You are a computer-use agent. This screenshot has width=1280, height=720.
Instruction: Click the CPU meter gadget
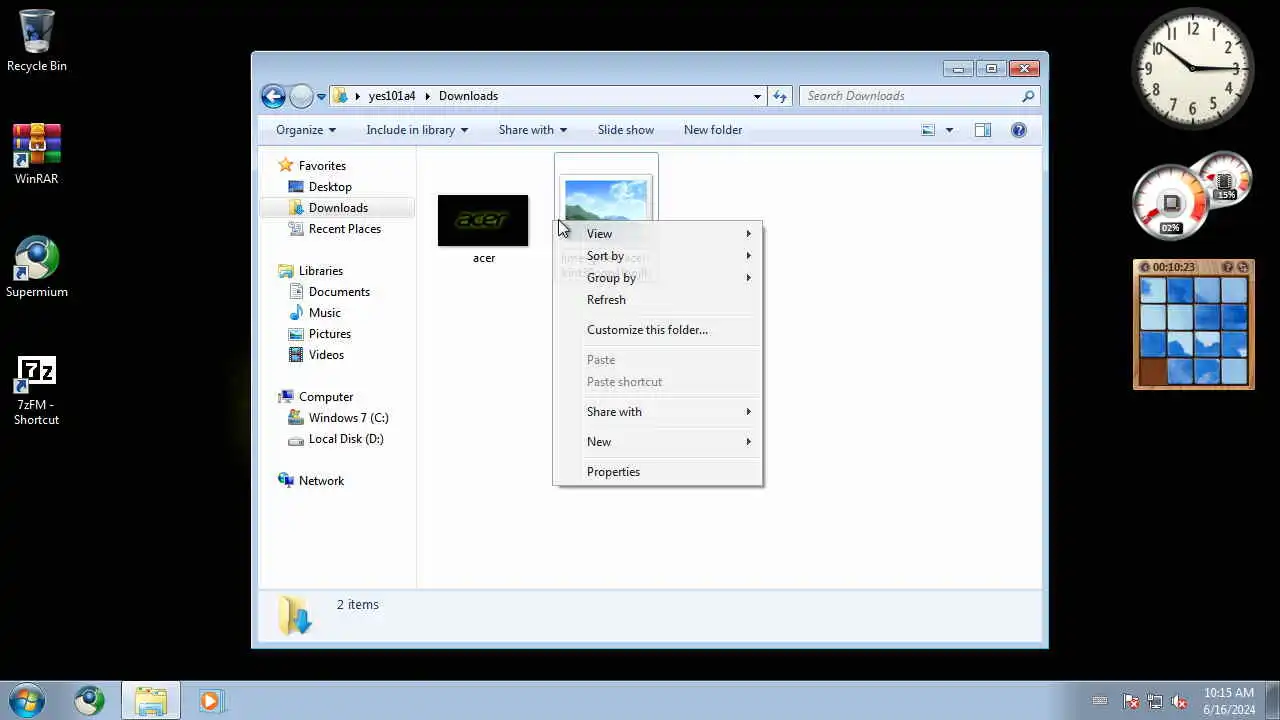(x=1171, y=202)
